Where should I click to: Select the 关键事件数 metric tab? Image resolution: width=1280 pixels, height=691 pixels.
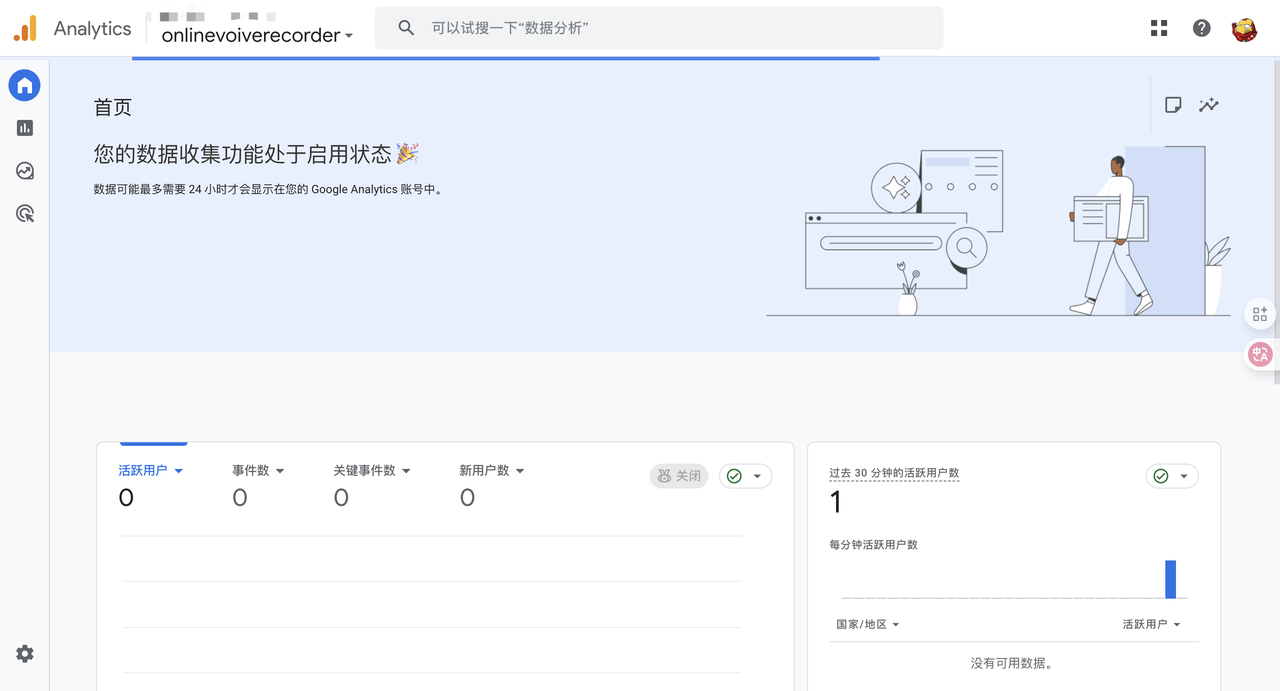pos(371,471)
